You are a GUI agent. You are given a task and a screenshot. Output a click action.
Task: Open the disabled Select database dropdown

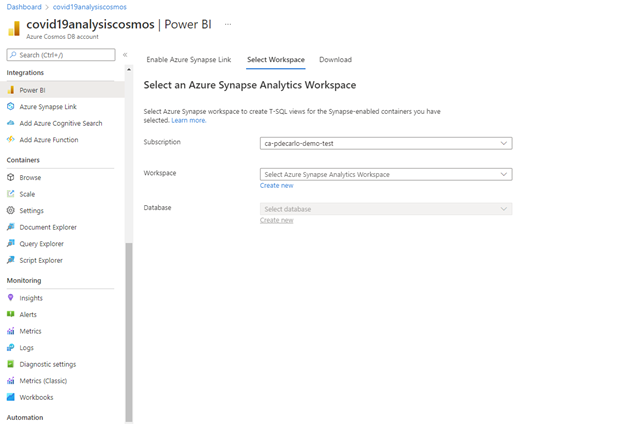pos(386,209)
